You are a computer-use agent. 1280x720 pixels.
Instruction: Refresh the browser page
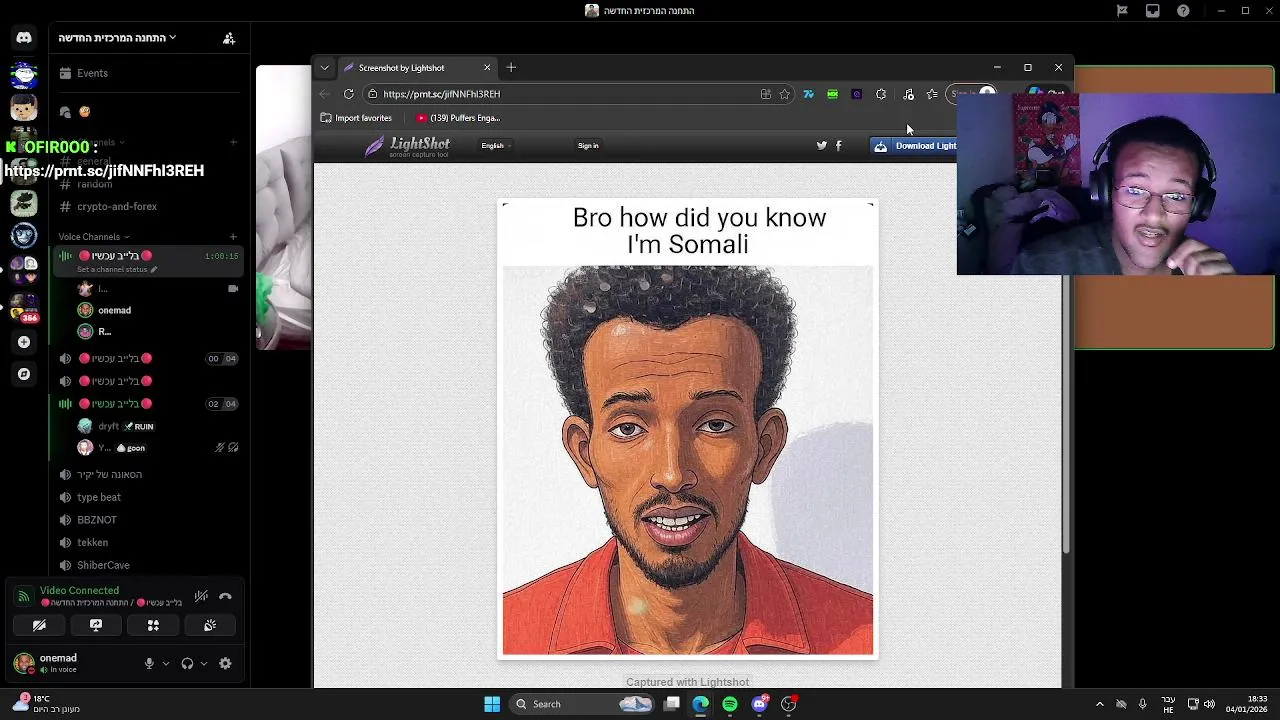348,94
